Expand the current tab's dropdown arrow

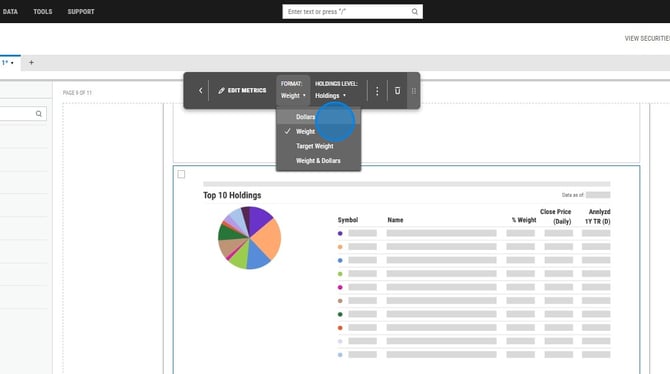(x=12, y=63)
